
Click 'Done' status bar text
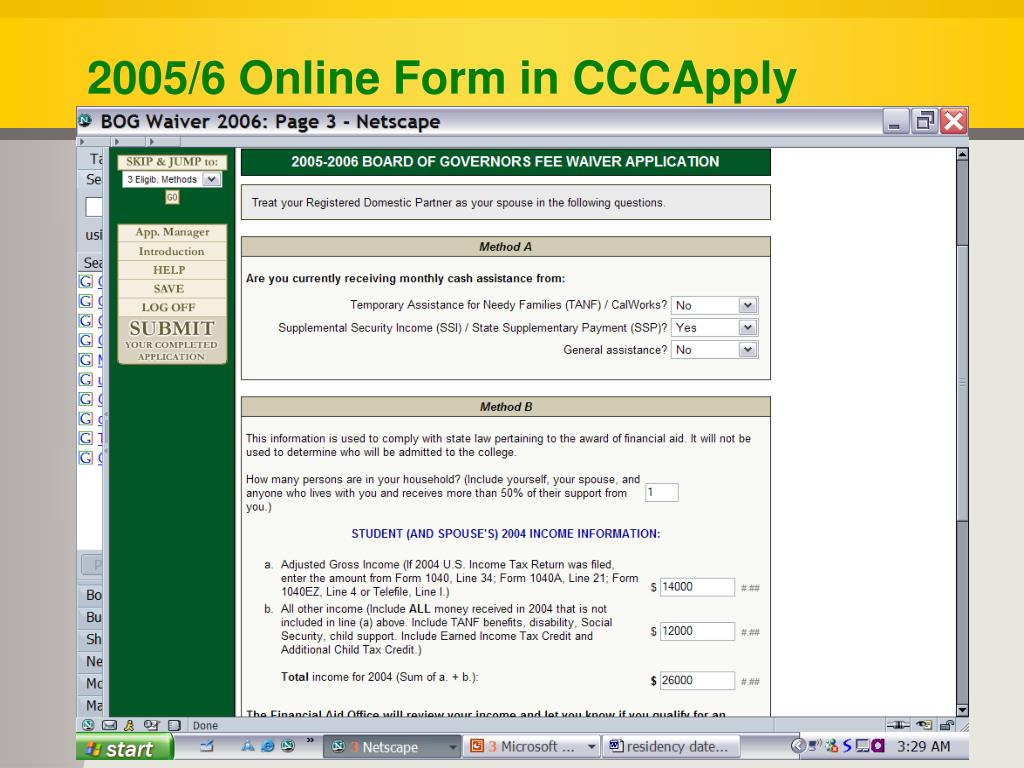205,726
